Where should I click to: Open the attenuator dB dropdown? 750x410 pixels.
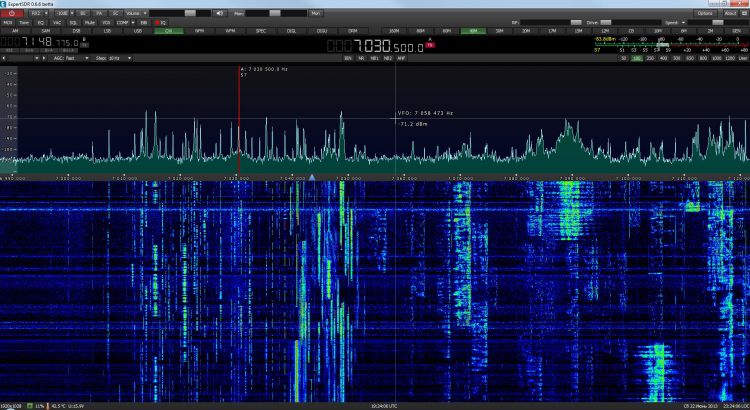[x=65, y=13]
